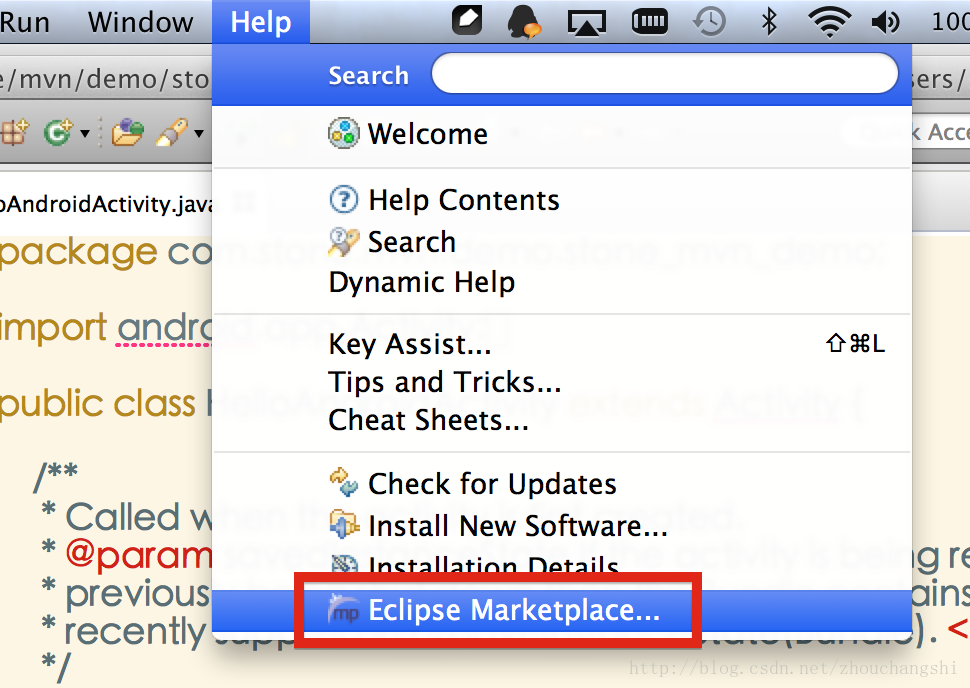Choose Tips and Tricks...
The width and height of the screenshot is (970, 688).
click(x=562, y=382)
